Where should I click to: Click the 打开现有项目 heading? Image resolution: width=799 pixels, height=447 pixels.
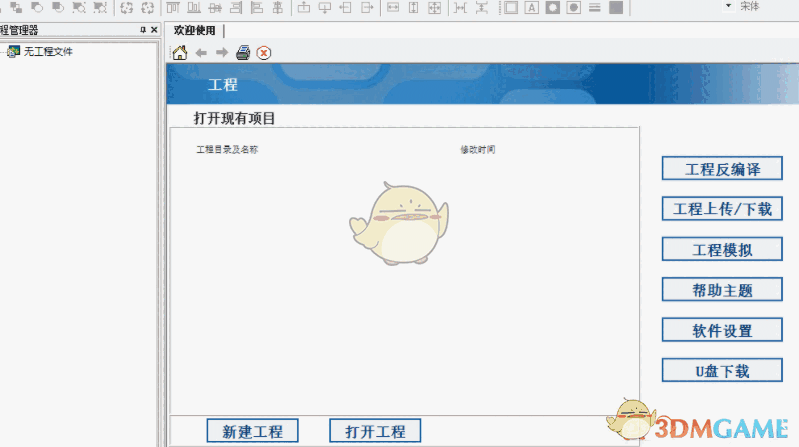pyautogui.click(x=234, y=118)
